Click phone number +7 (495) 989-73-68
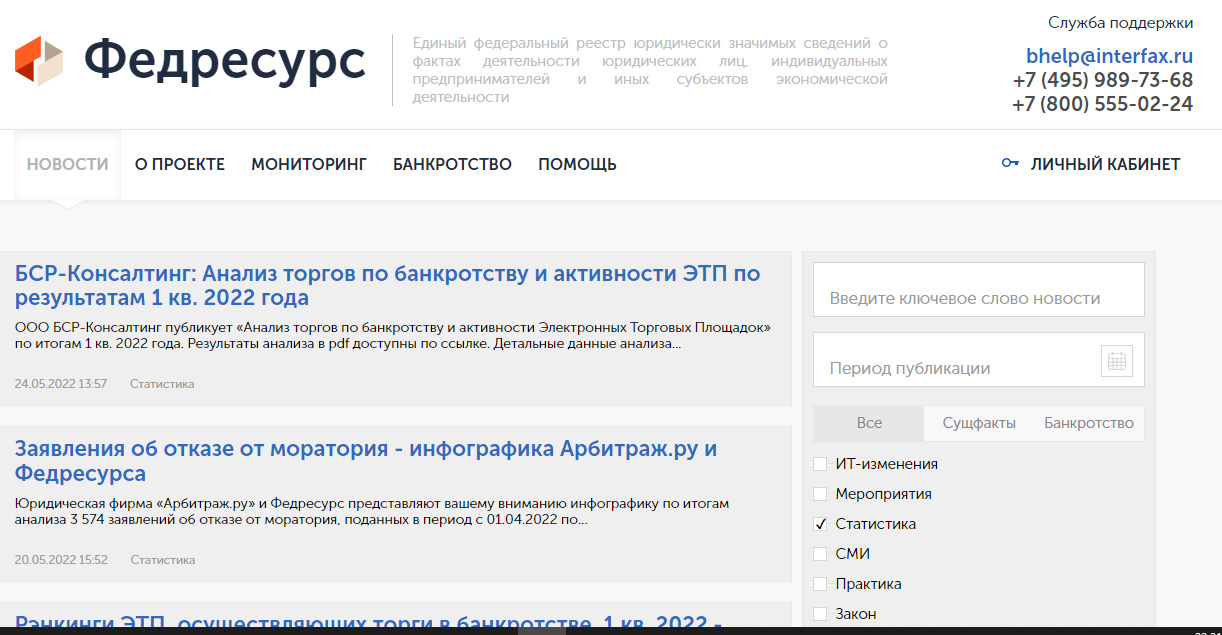This screenshot has height=635, width=1222. [x=1103, y=80]
